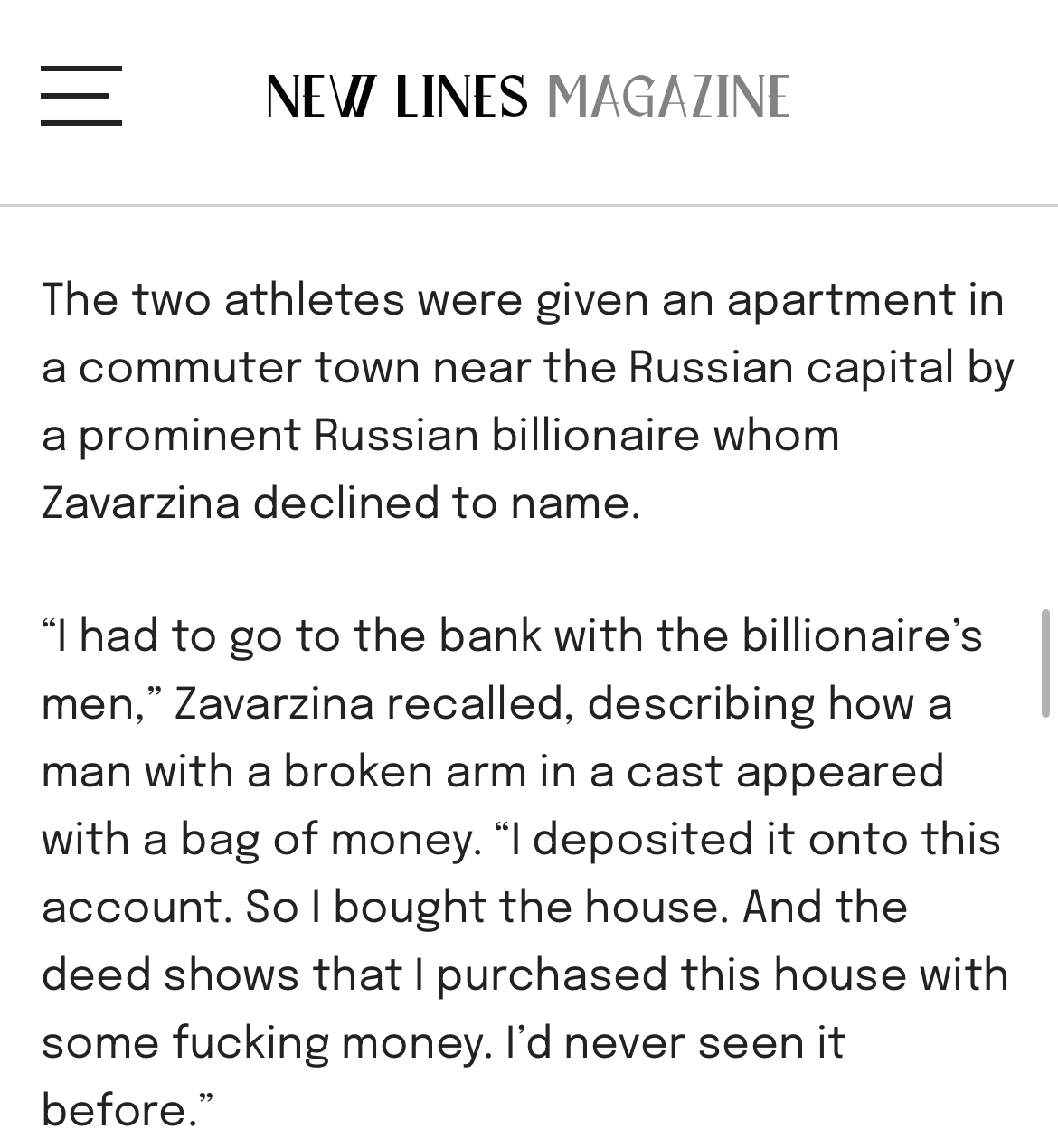Open the hamburger navigation menu

pyautogui.click(x=80, y=95)
